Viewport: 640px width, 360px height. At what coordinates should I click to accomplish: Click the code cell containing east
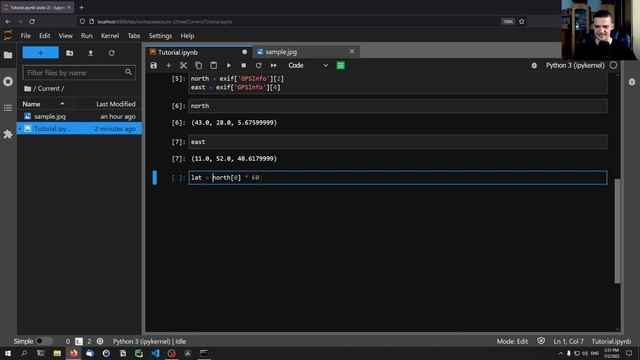(x=398, y=142)
